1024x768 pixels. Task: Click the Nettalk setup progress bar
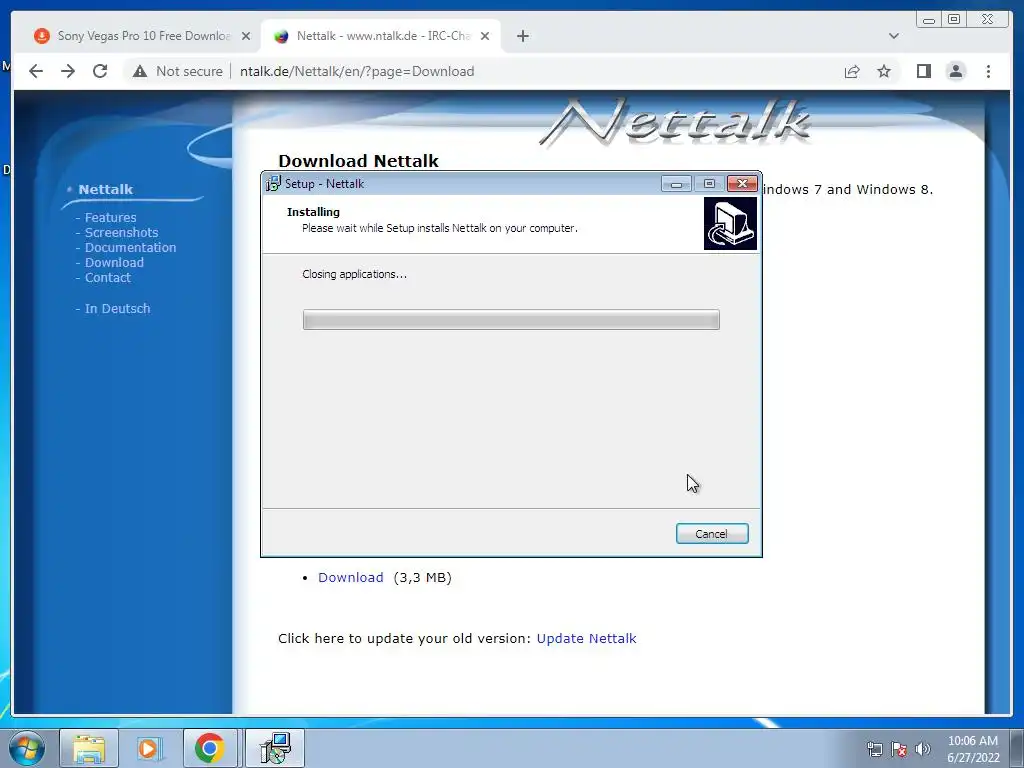tap(511, 320)
